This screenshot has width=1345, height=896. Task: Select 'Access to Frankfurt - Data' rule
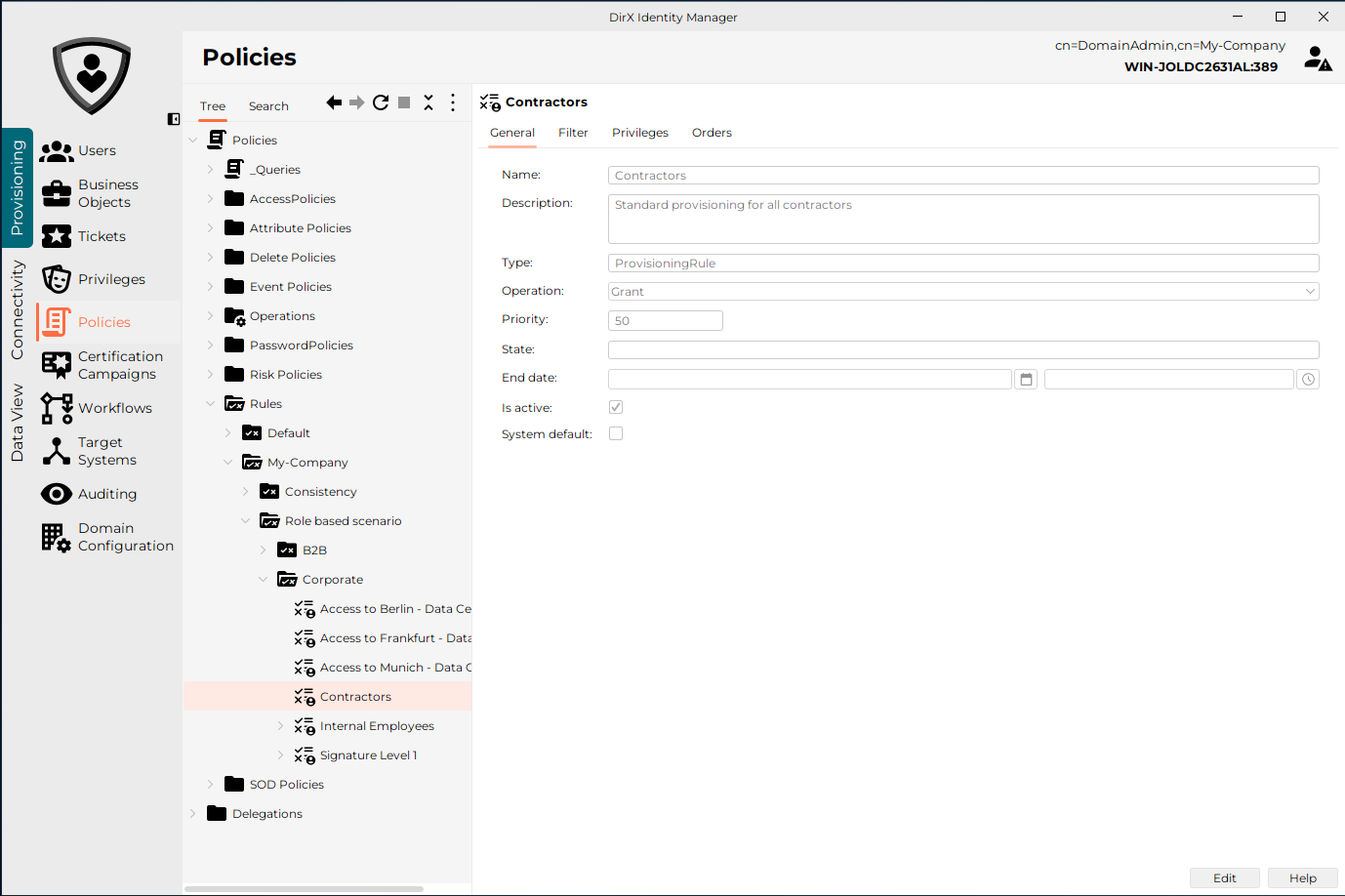(x=395, y=638)
